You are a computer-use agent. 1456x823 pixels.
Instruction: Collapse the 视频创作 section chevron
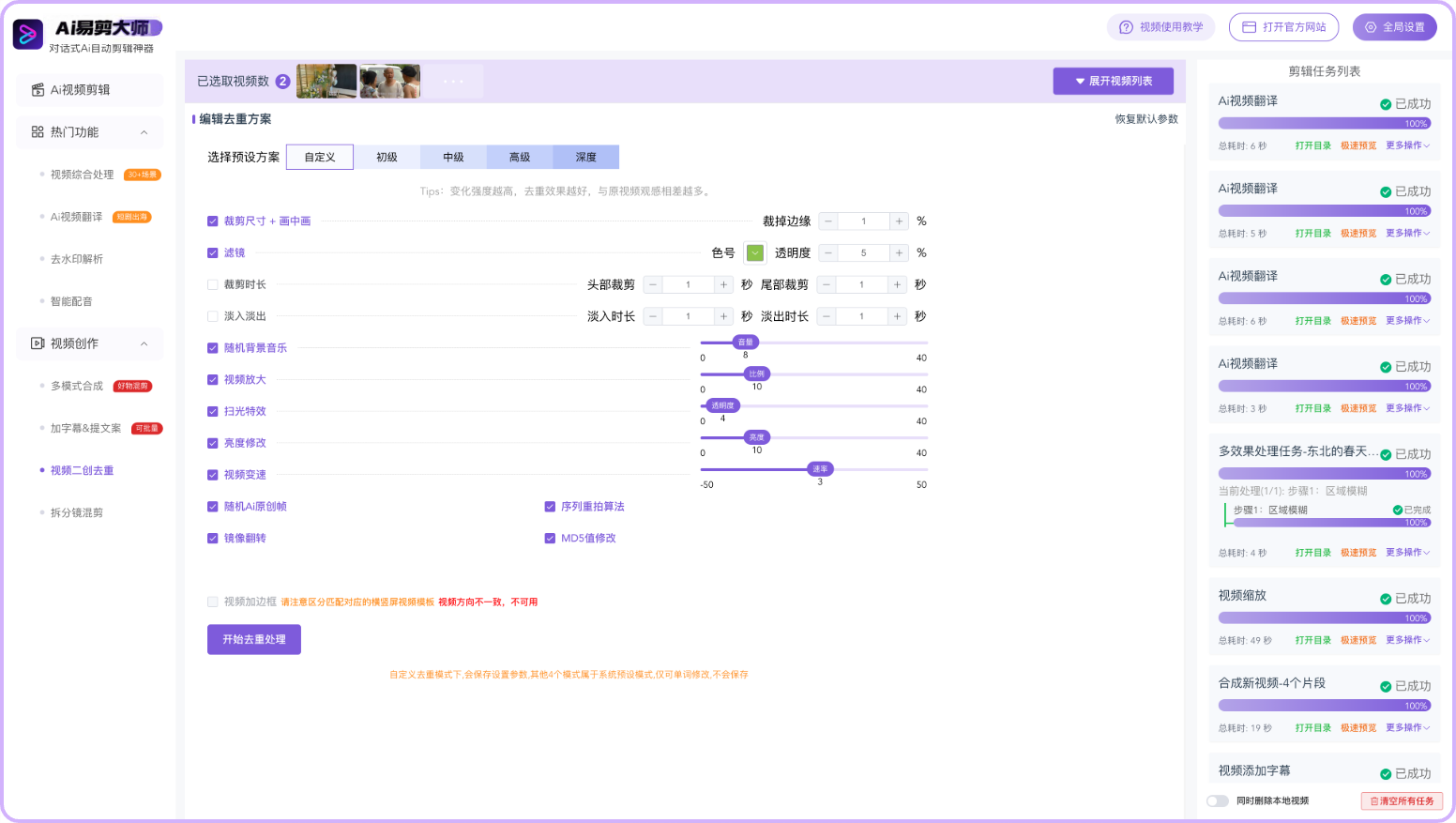[x=144, y=343]
